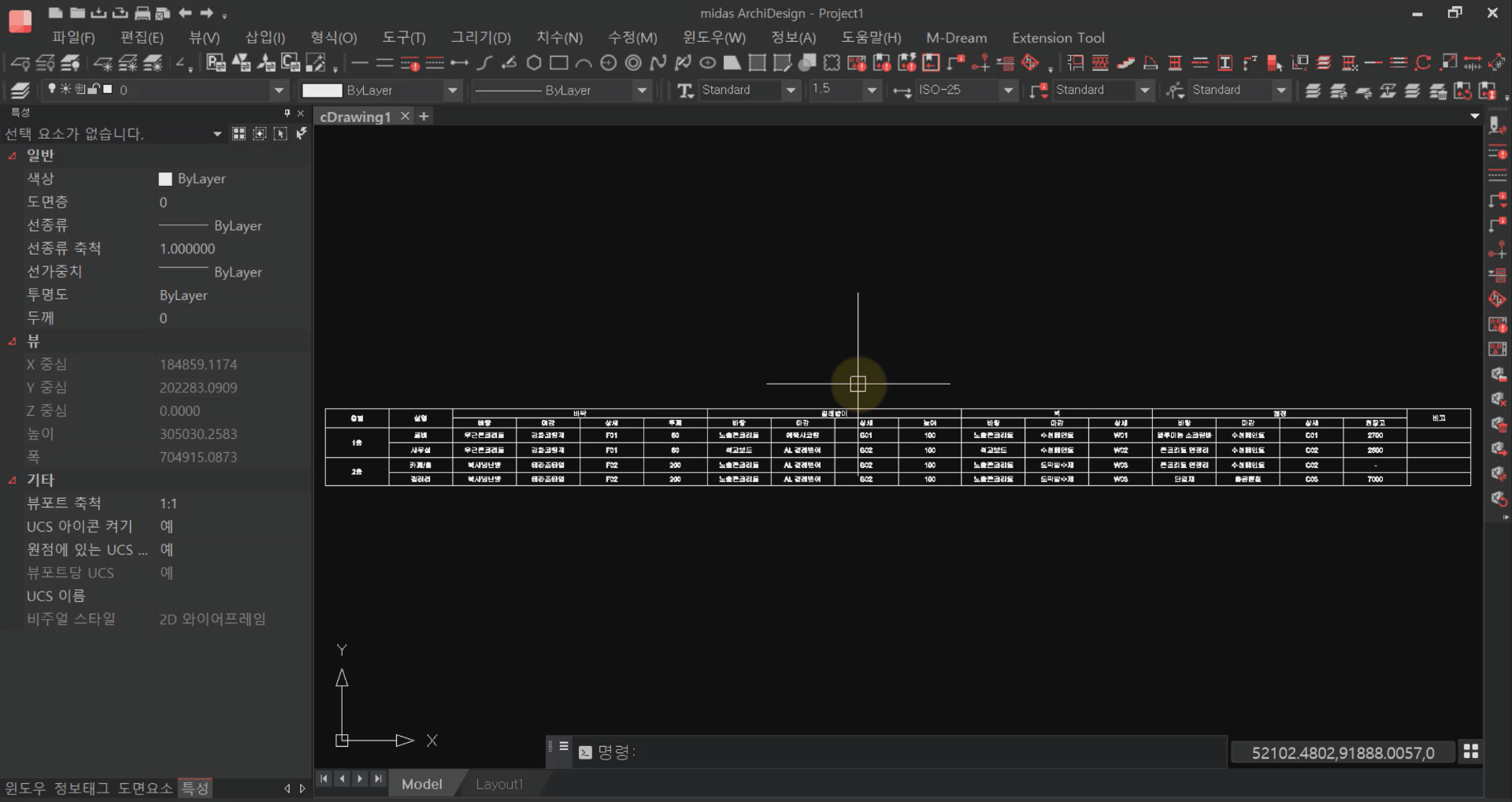Click the Excel delete trash icon in right sidebar
The height and width of the screenshot is (802, 1512).
click(1498, 425)
